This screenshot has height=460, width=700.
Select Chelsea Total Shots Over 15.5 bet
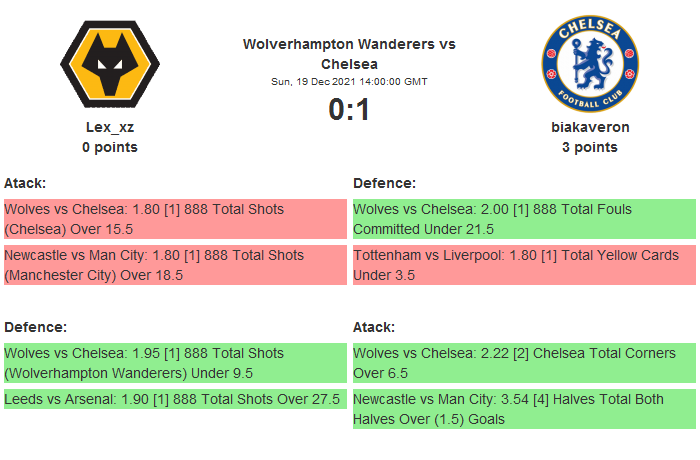point(174,219)
